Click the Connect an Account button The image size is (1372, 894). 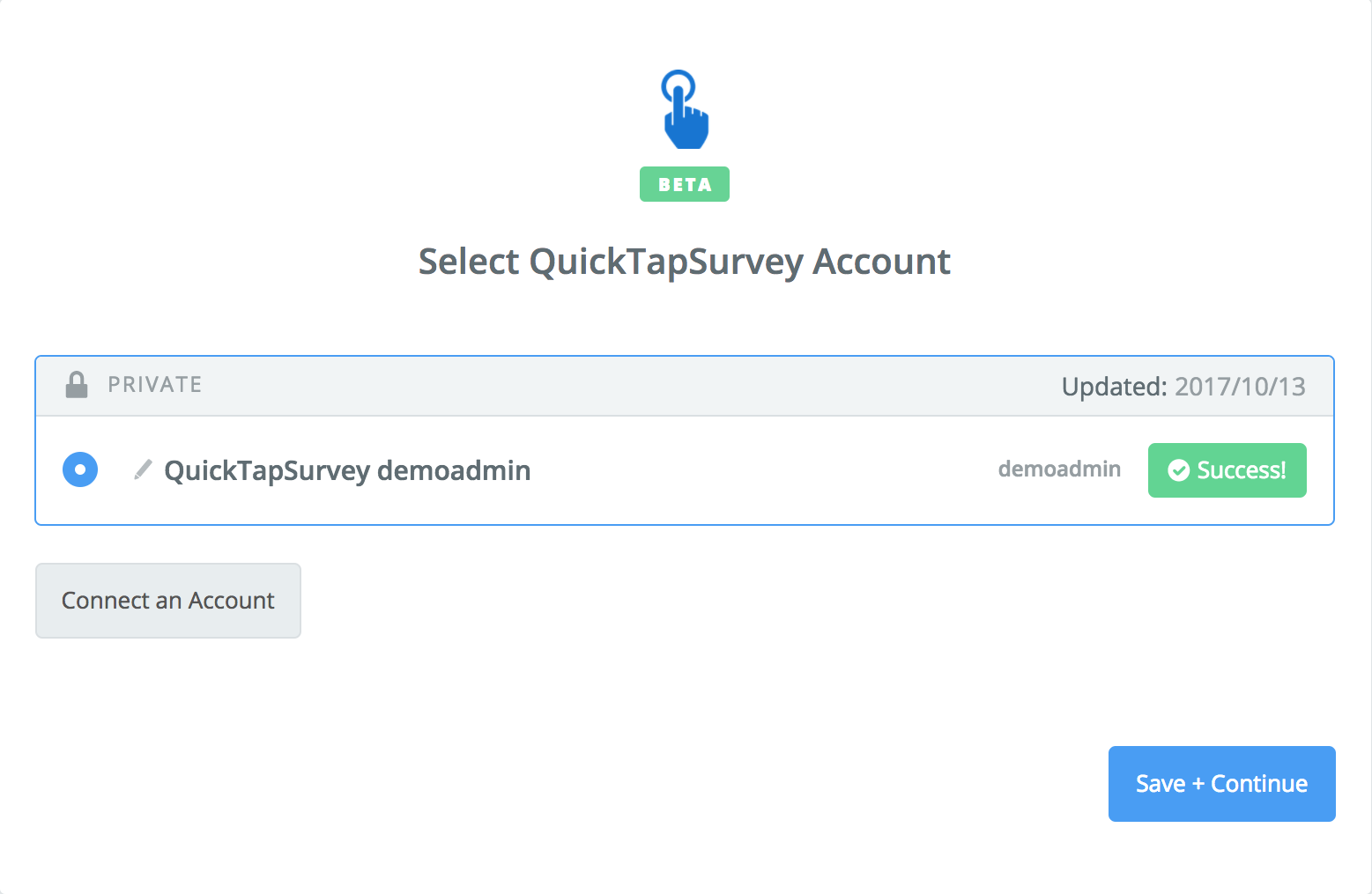(168, 601)
